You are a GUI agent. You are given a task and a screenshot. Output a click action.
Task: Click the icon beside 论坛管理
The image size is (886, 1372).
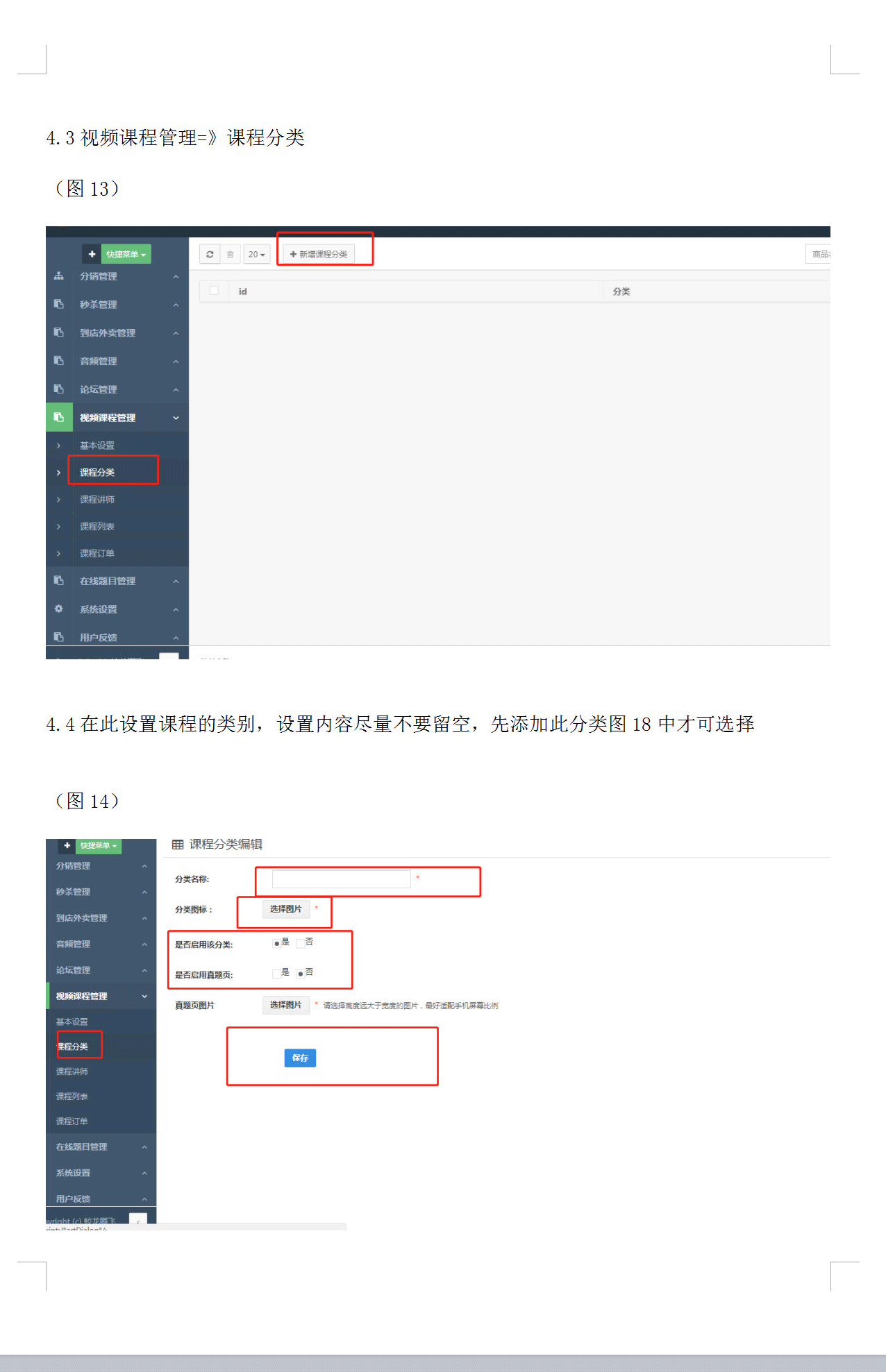tap(59, 389)
